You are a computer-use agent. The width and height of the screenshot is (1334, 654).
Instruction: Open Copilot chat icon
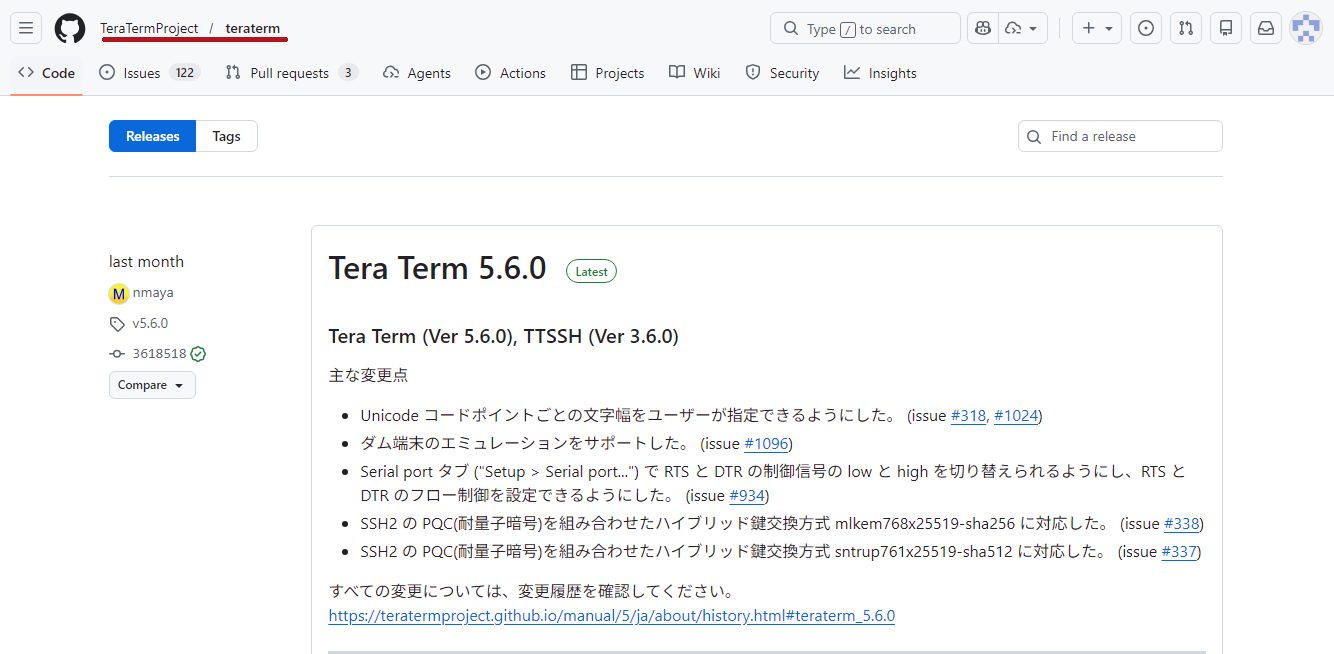982,28
